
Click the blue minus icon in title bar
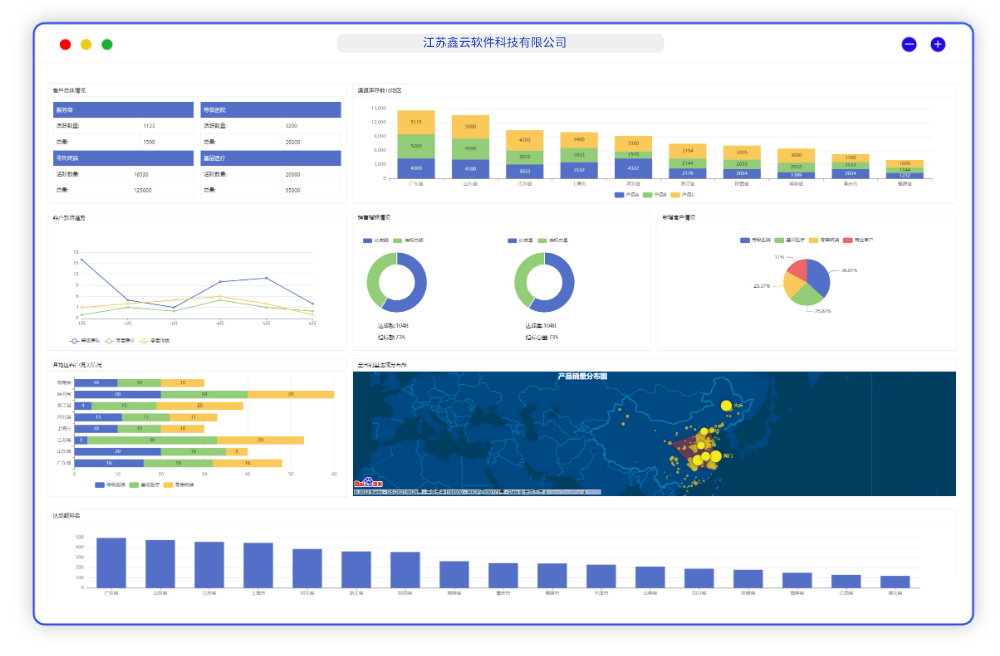coord(909,44)
